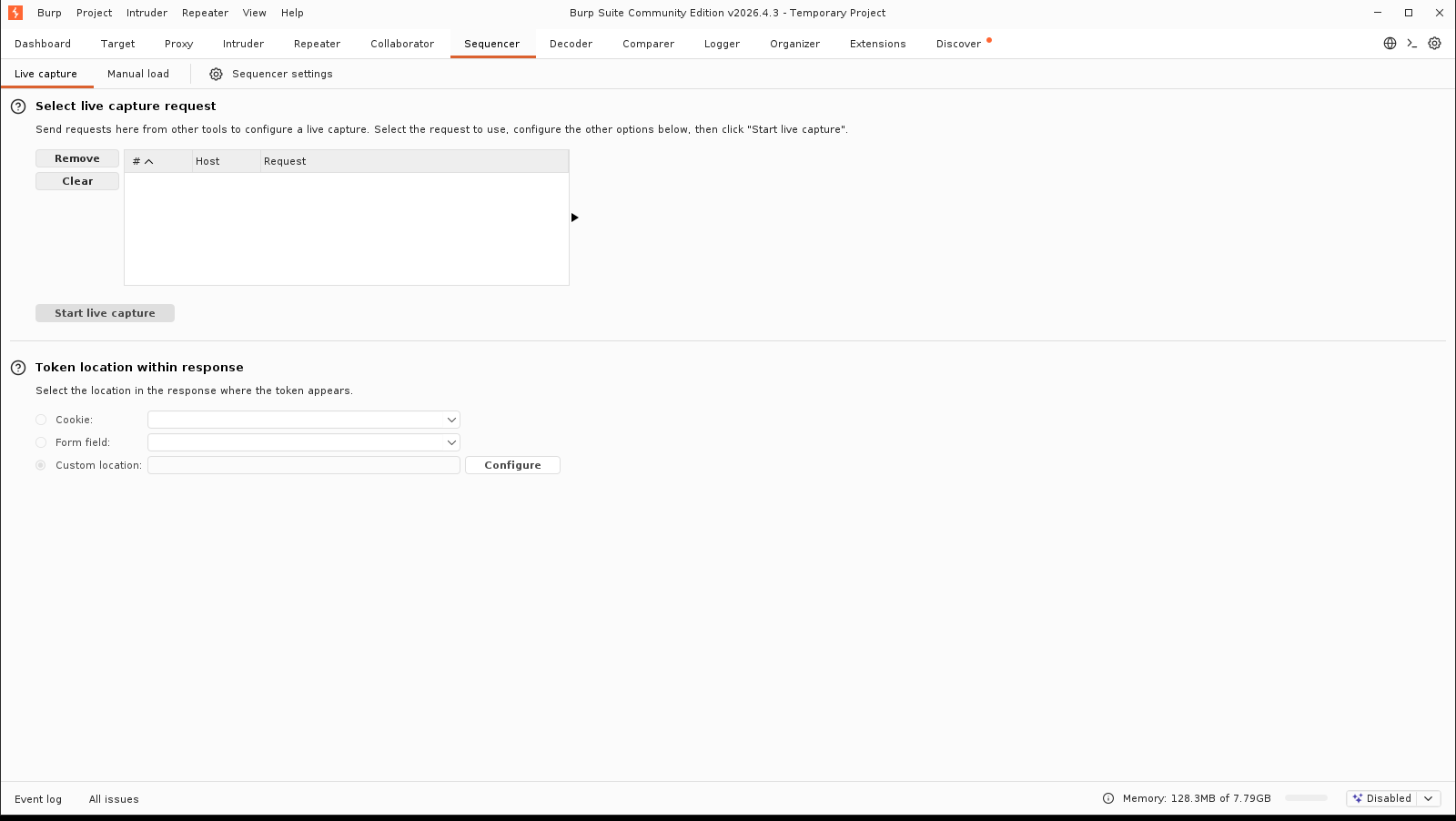
Task: Open the Burp menu
Action: (49, 13)
